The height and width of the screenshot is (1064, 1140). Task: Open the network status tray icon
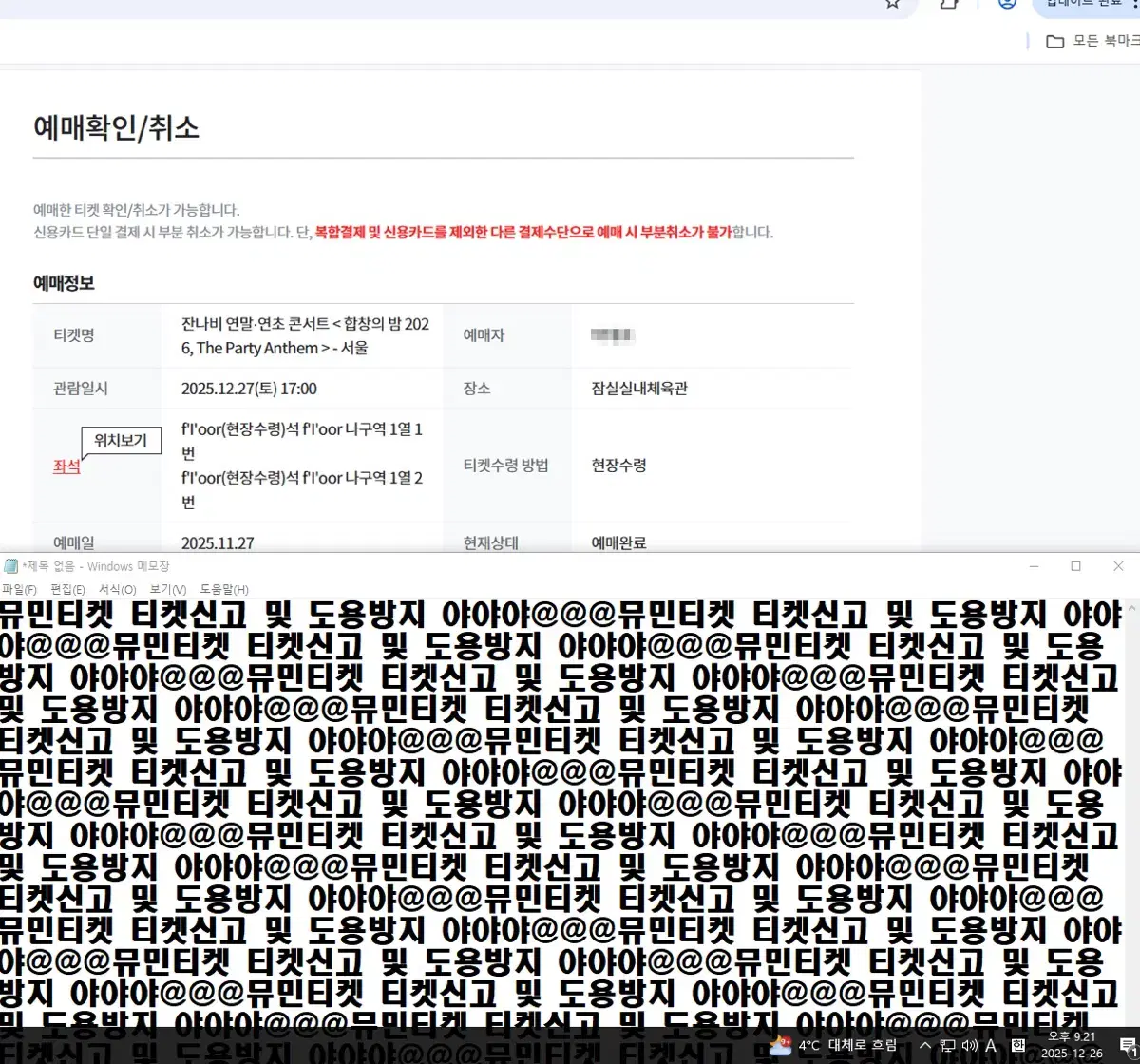(947, 1046)
